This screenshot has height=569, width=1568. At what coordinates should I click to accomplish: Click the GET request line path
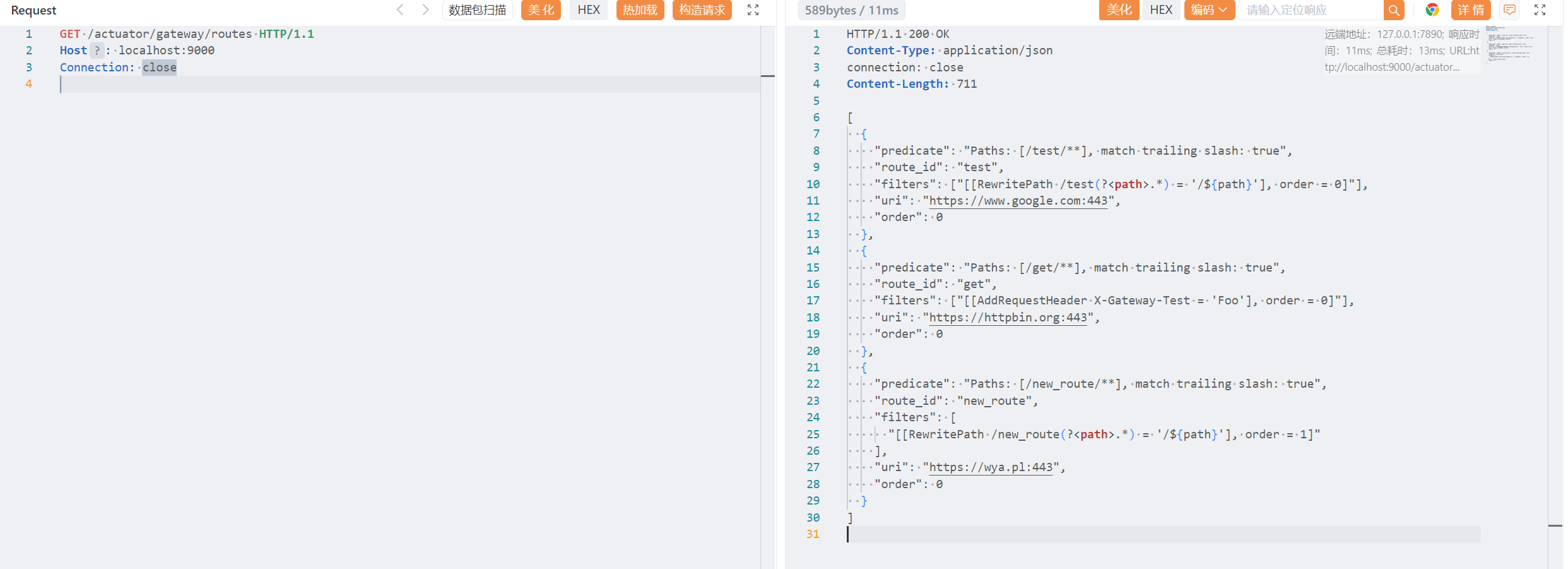coord(170,34)
